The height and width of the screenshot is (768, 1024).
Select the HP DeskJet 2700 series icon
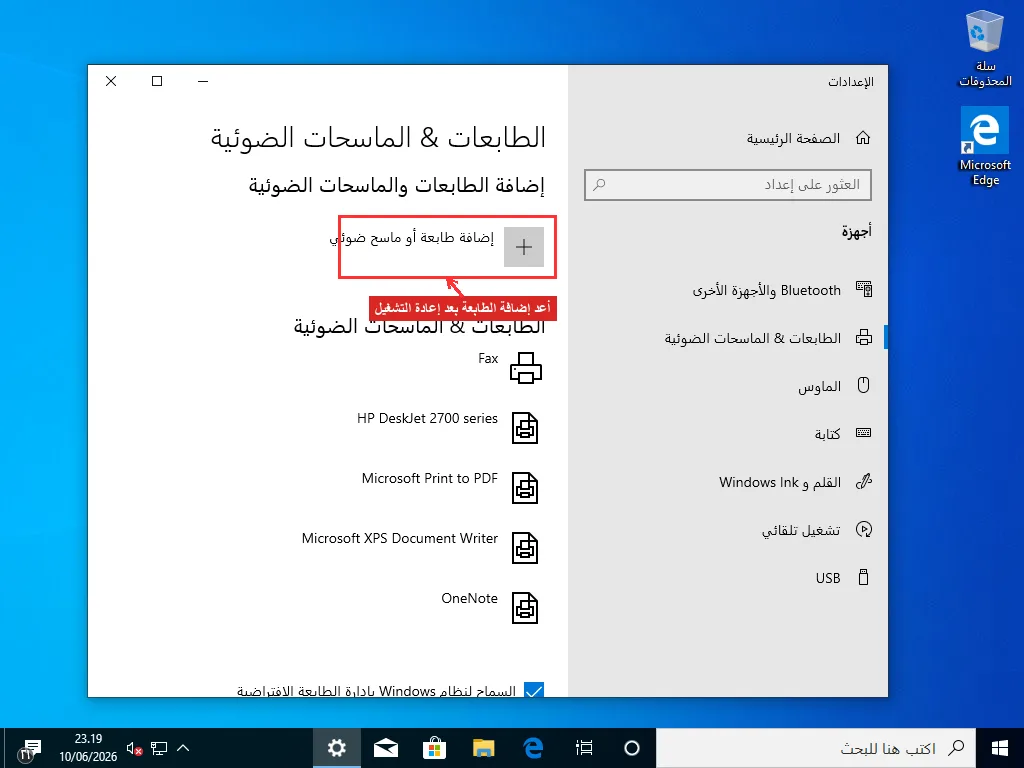[525, 428]
